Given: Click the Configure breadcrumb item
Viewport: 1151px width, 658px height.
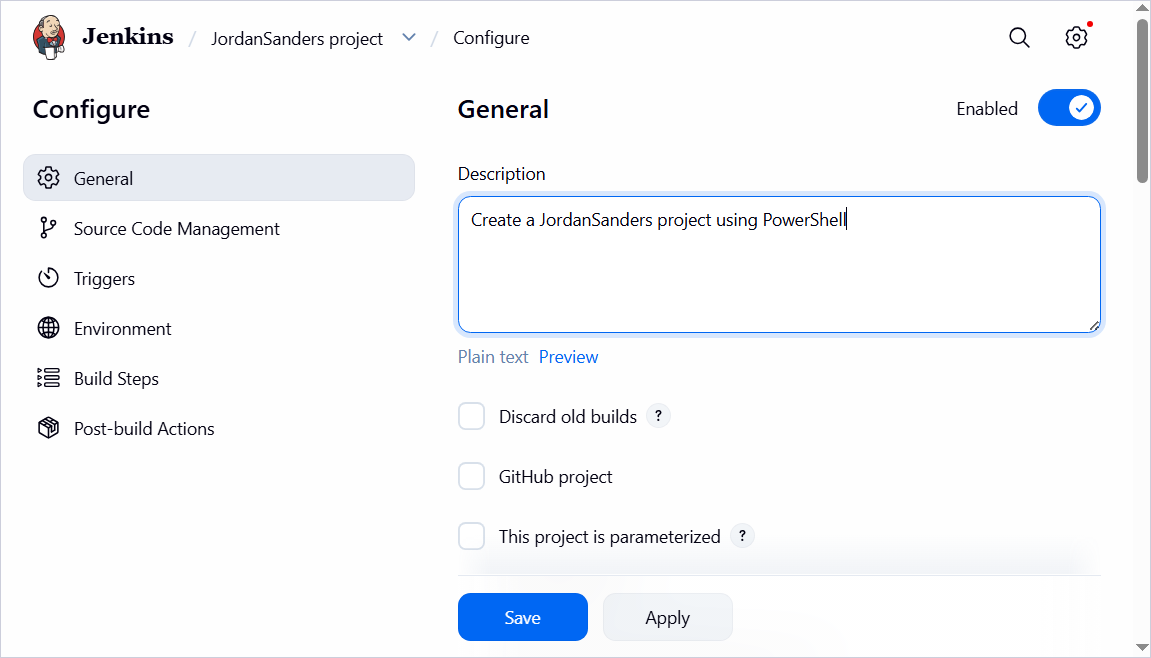Looking at the screenshot, I should click(491, 38).
